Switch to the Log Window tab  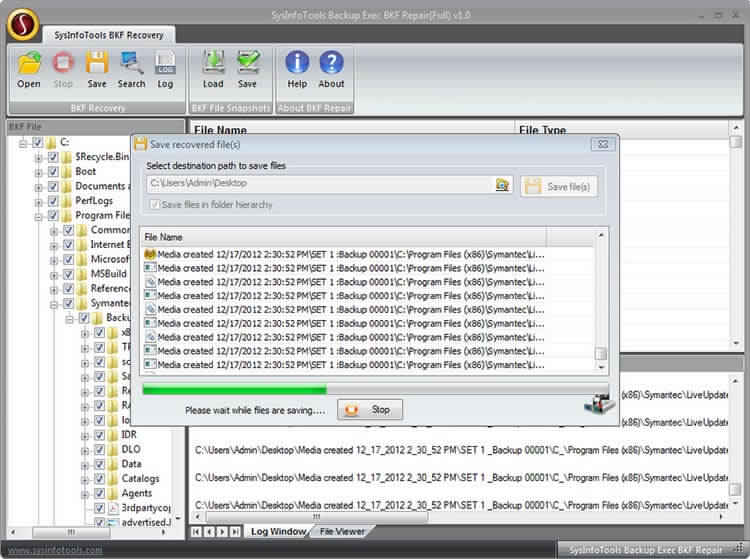278,531
